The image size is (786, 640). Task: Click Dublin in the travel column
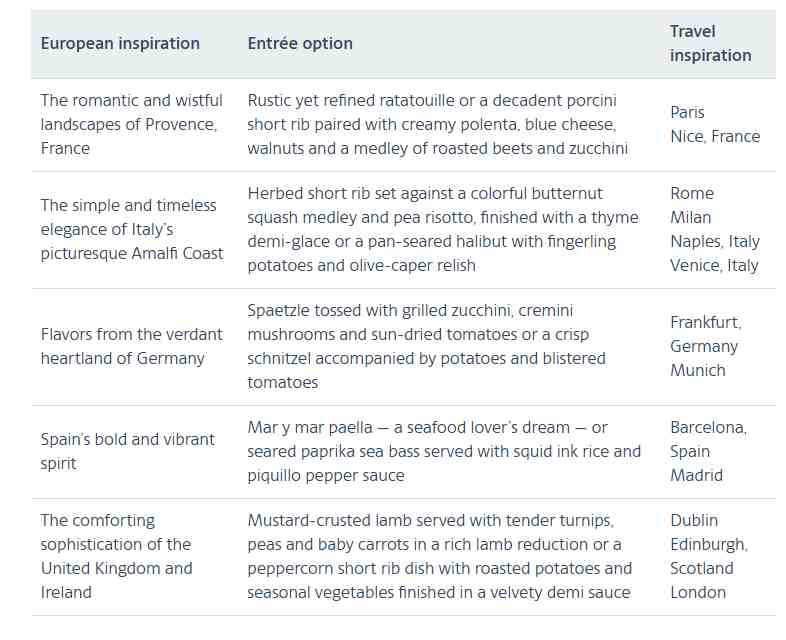point(694,520)
